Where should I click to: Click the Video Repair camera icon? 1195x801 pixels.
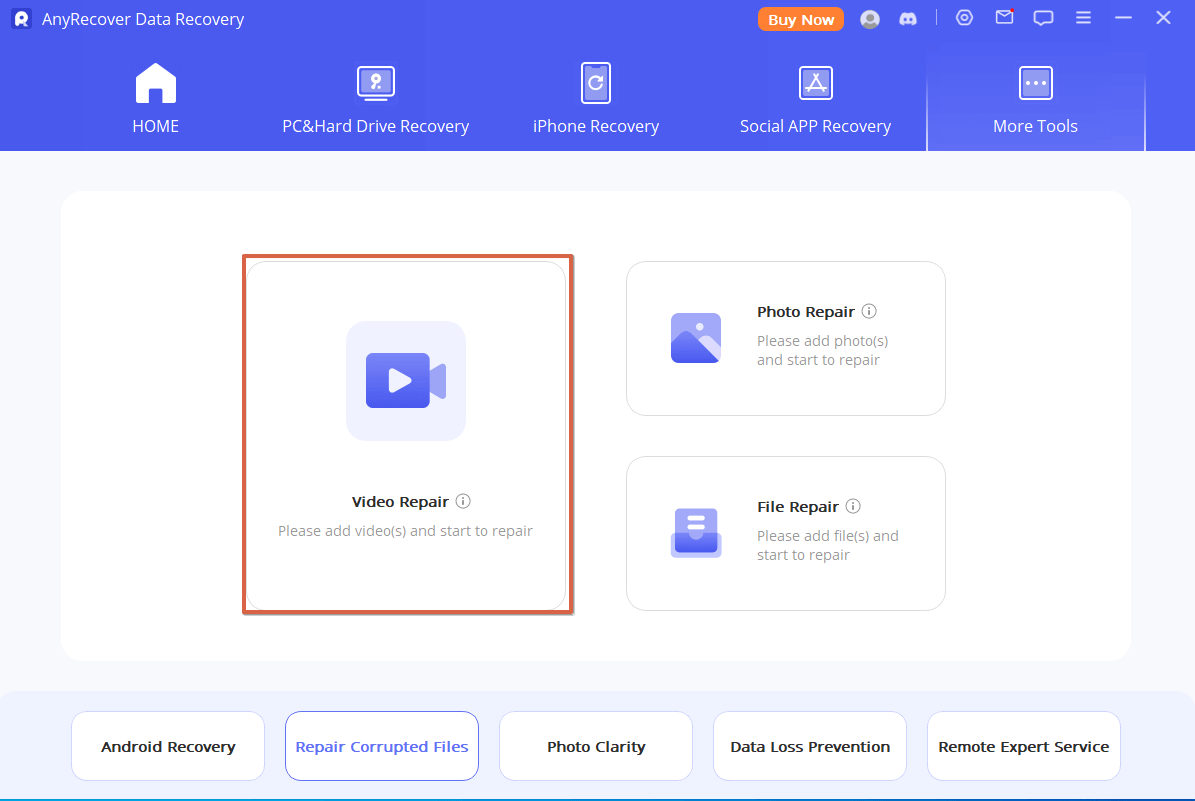[x=405, y=380]
